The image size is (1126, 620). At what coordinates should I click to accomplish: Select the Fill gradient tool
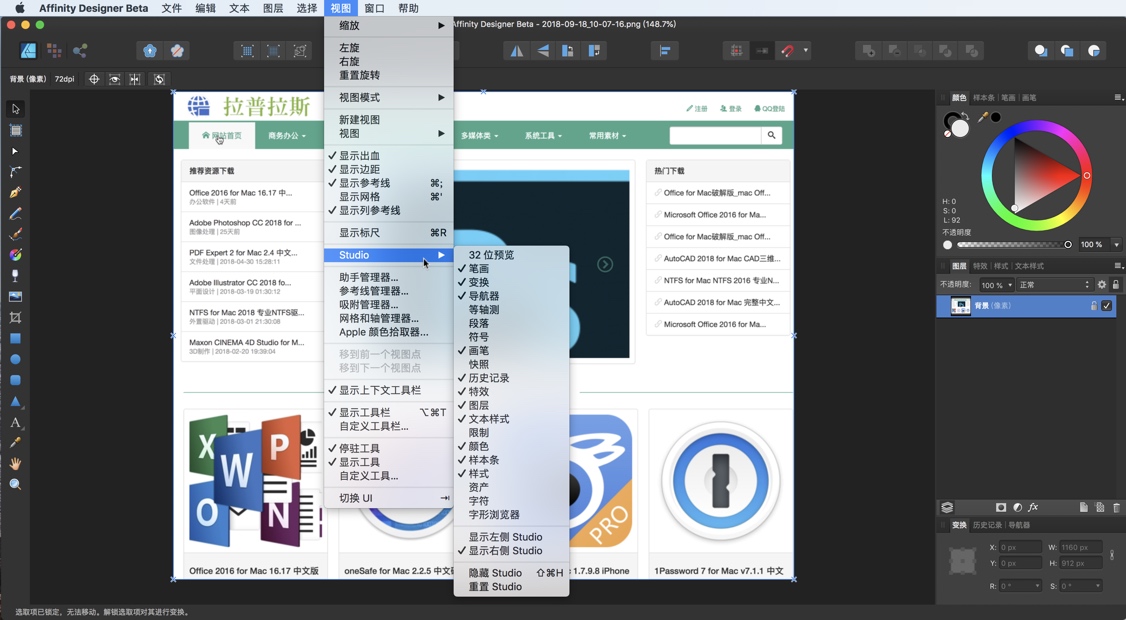tap(15, 255)
